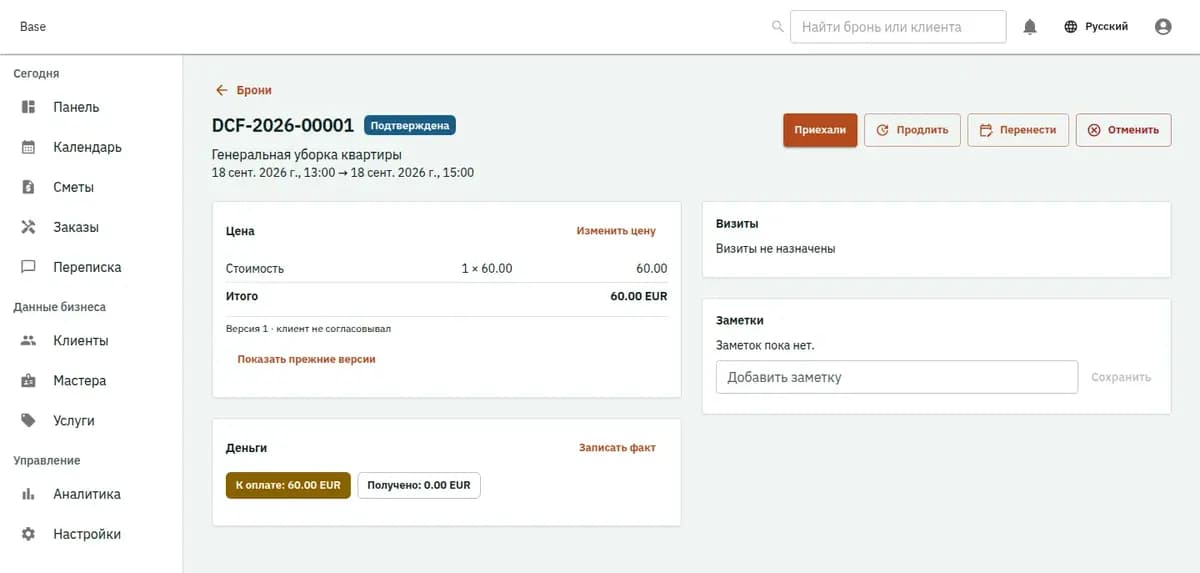Click the Сметы document icon

coord(29,187)
